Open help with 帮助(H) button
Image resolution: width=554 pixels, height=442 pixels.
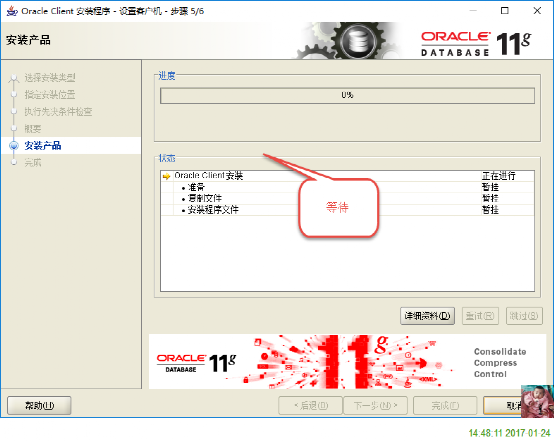[x=39, y=405]
